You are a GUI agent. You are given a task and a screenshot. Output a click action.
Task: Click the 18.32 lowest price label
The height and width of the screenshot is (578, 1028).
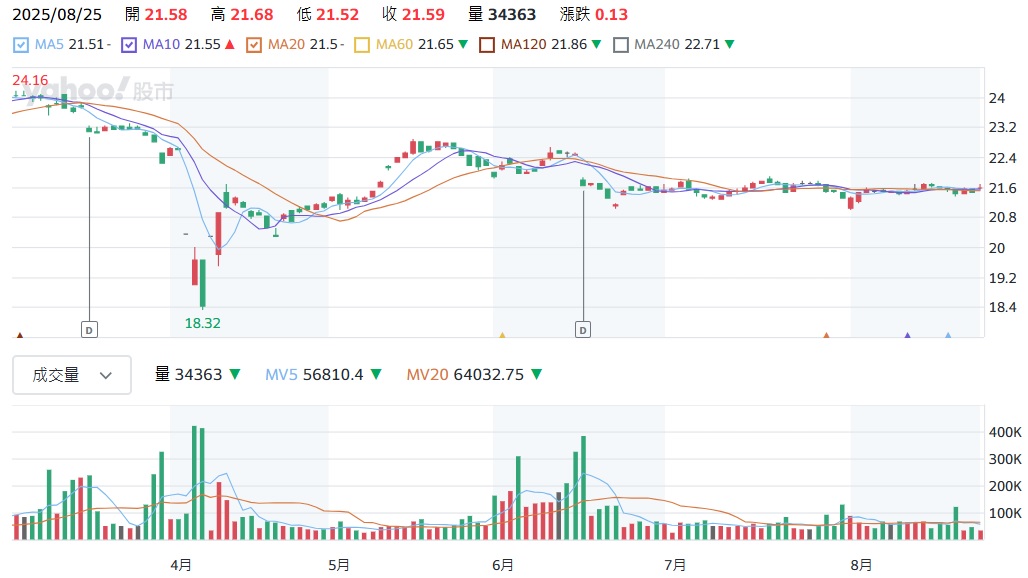(202, 322)
